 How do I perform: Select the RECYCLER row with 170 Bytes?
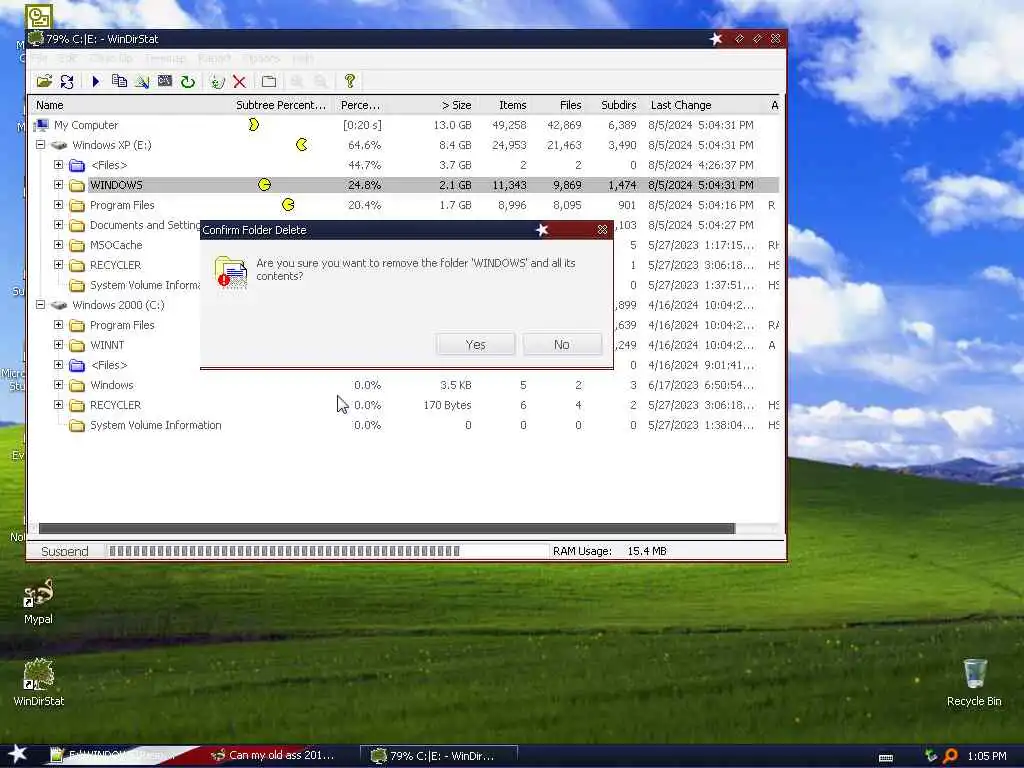[405, 405]
